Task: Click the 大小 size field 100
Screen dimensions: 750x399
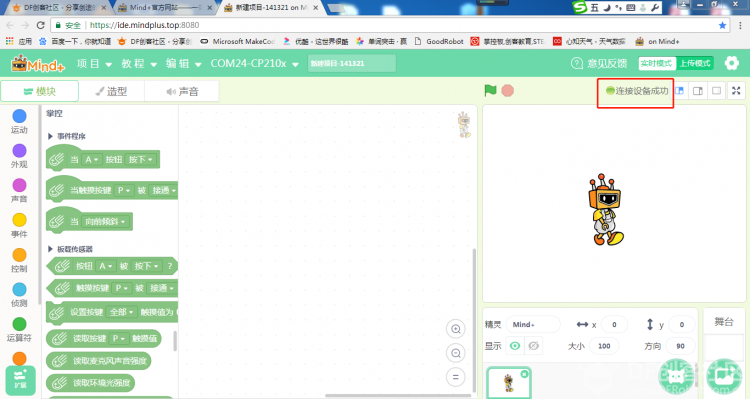Action: coord(604,346)
